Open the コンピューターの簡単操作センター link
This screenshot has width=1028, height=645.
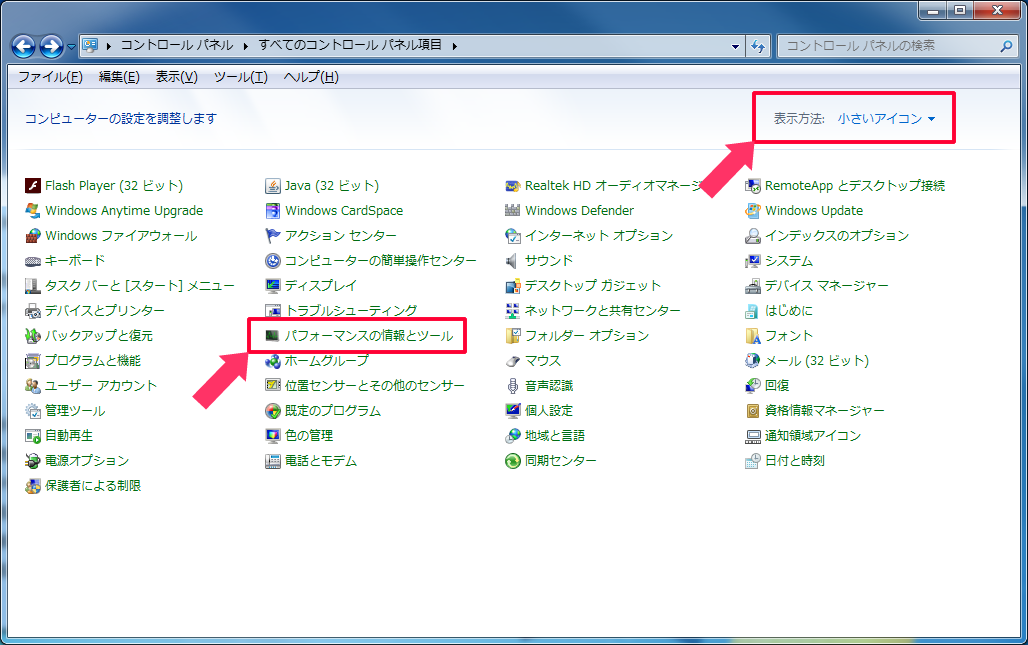[381, 261]
